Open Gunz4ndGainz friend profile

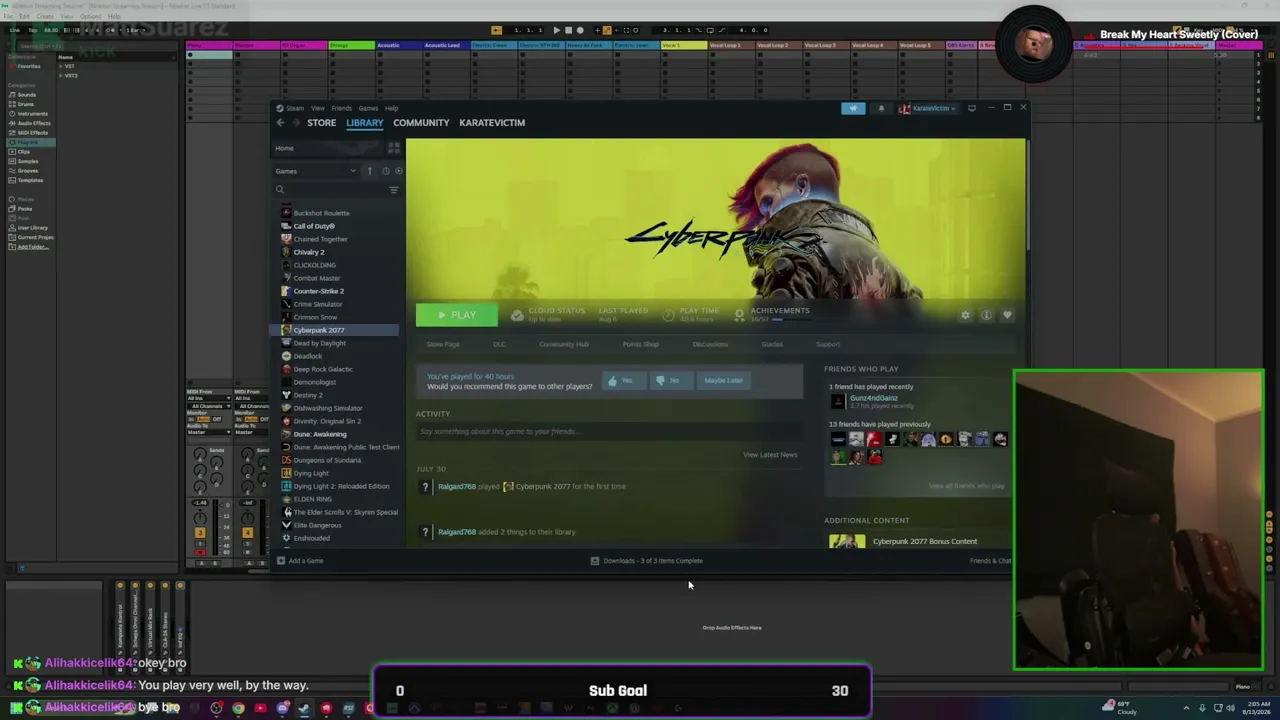coord(873,398)
